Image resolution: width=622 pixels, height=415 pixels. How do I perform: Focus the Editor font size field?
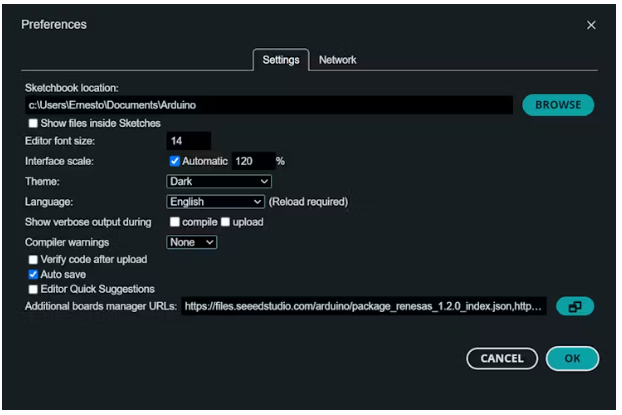click(188, 141)
